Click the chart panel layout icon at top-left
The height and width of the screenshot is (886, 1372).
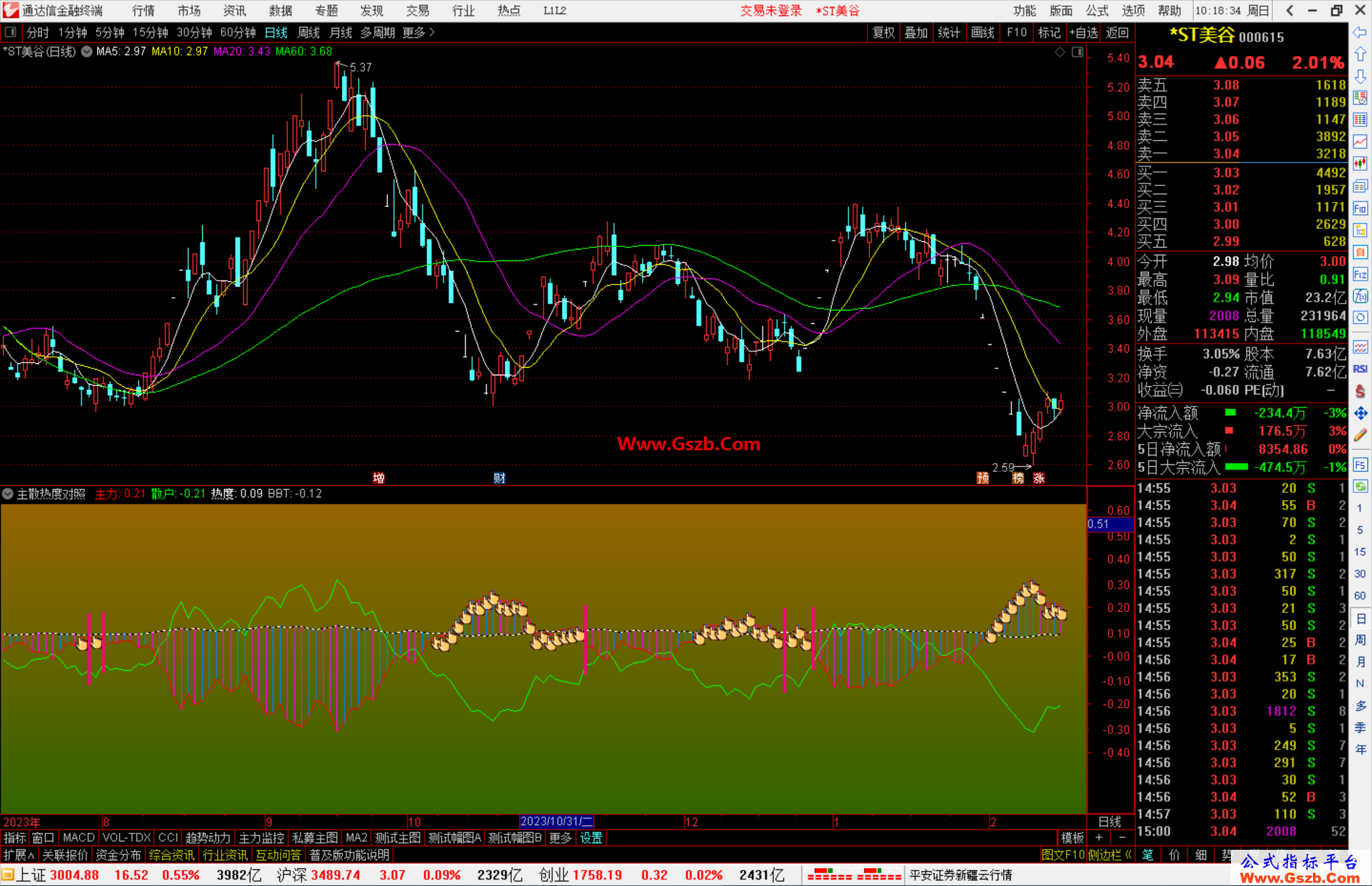point(10,32)
